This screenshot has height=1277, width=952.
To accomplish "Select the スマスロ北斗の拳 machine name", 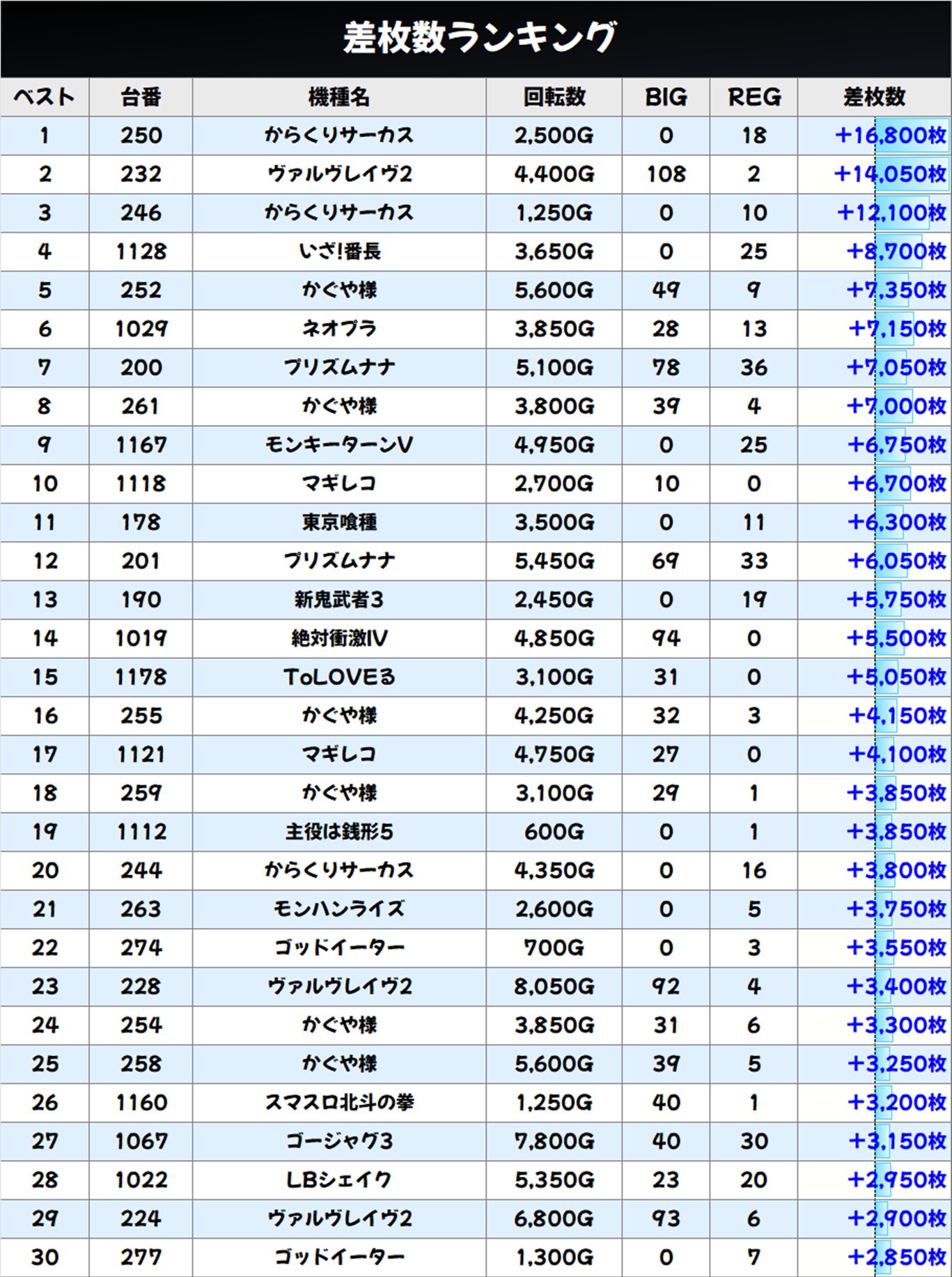I will pos(339,1102).
